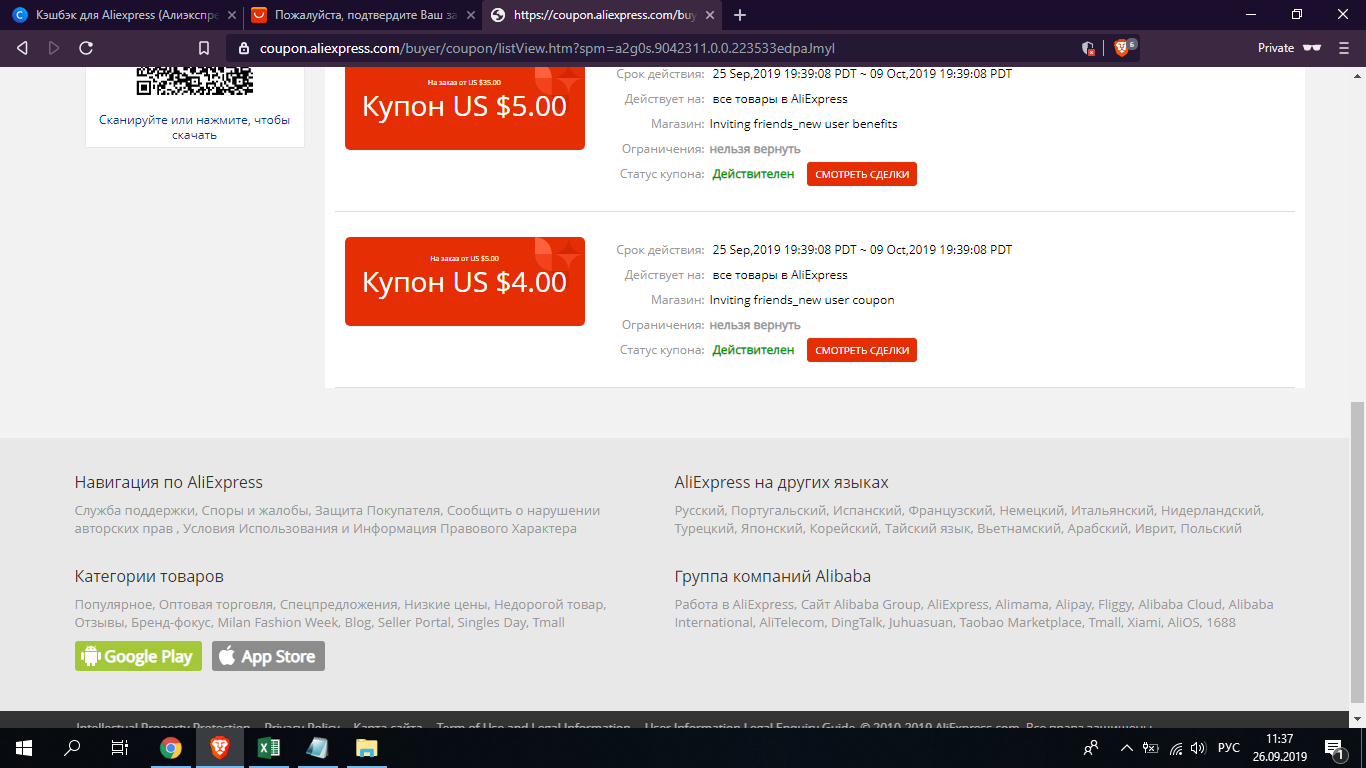Click the App Store download badge
The image size is (1366, 768).
point(268,656)
